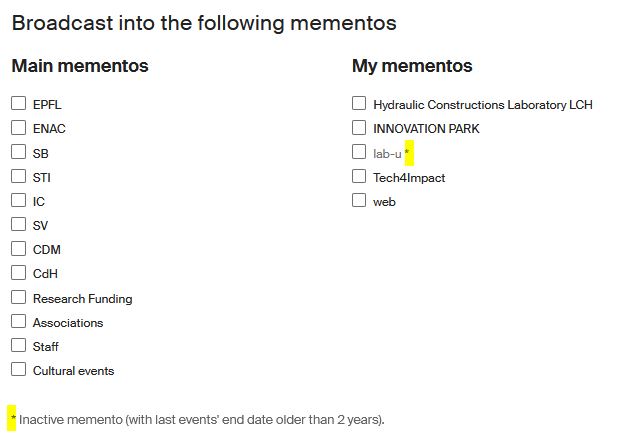Screen dimensions: 627x436
Task: Check the Research Funding checkbox
Action: pyautogui.click(x=18, y=297)
